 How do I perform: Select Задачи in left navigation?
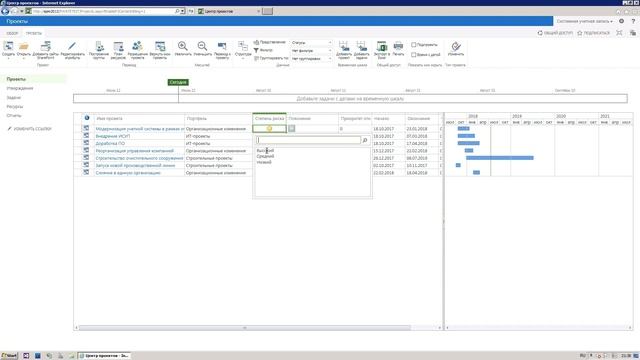point(13,98)
